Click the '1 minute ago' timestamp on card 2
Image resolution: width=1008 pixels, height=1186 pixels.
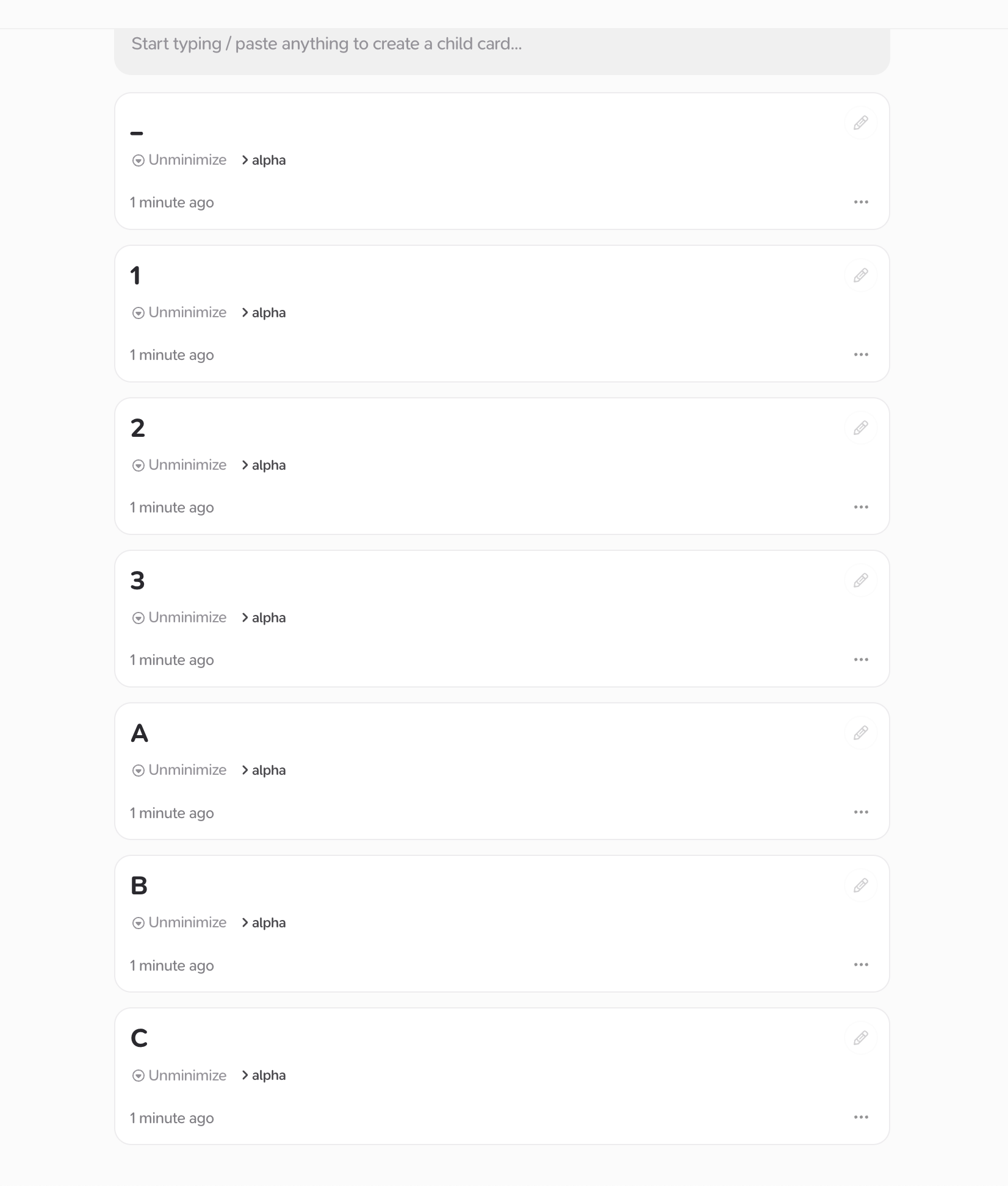tap(171, 508)
